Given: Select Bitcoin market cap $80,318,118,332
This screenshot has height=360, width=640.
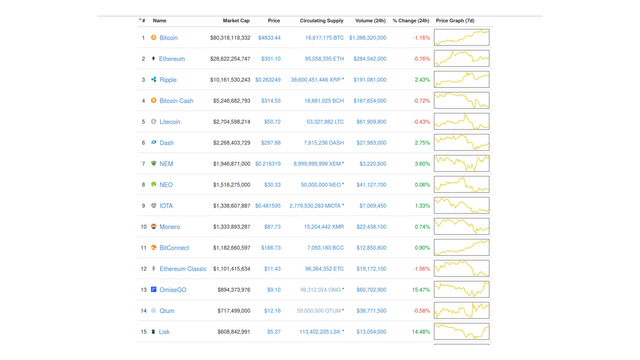Looking at the screenshot, I should [230, 38].
